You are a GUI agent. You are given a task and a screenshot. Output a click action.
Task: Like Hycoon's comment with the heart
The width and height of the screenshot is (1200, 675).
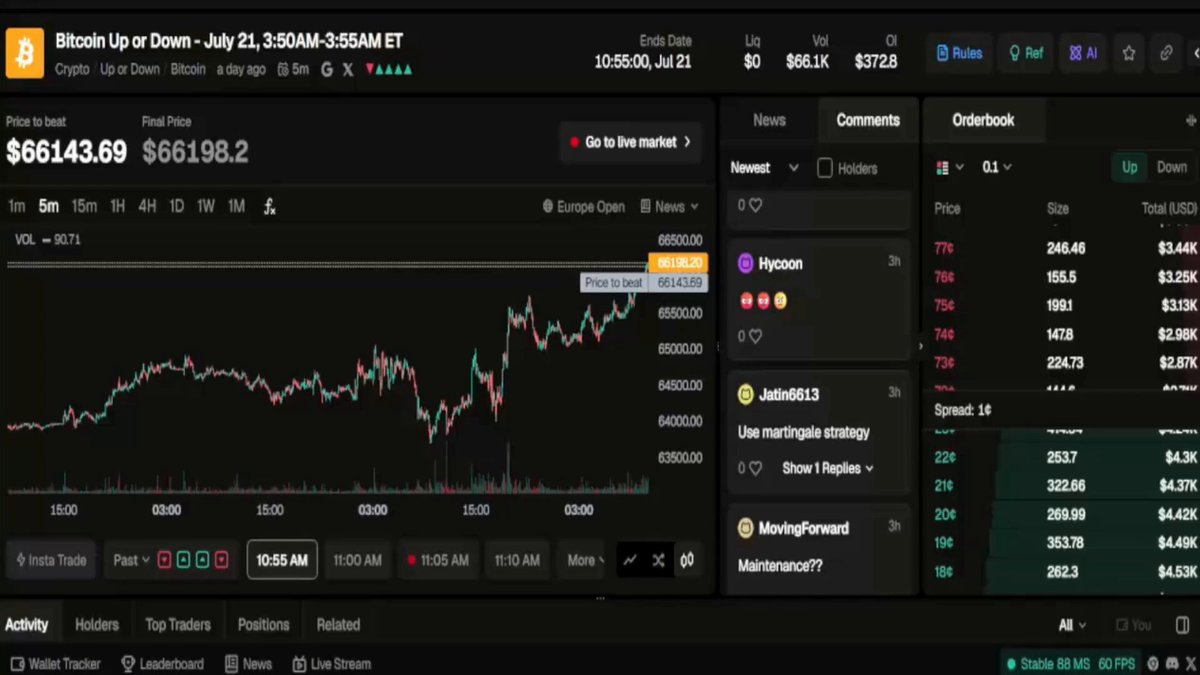click(x=755, y=336)
